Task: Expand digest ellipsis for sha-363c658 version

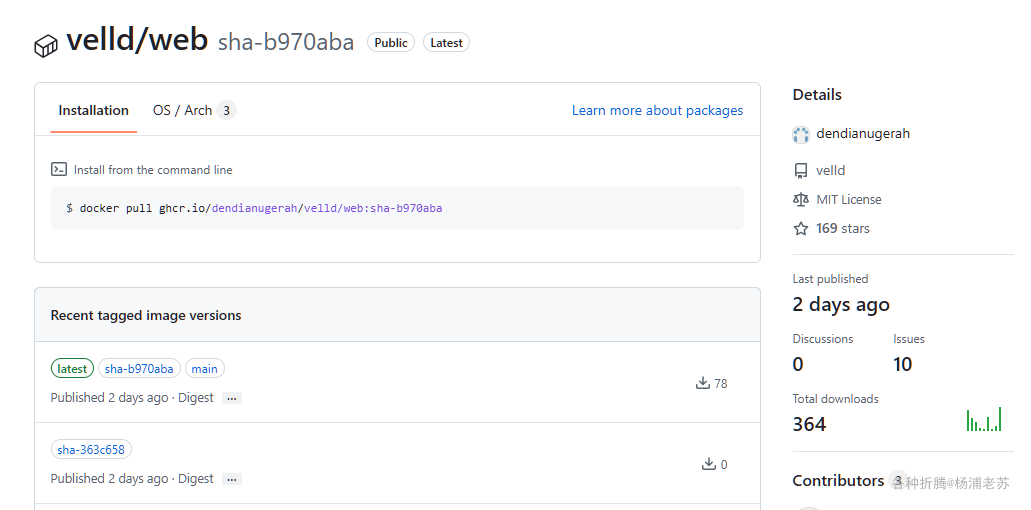Action: 232,479
